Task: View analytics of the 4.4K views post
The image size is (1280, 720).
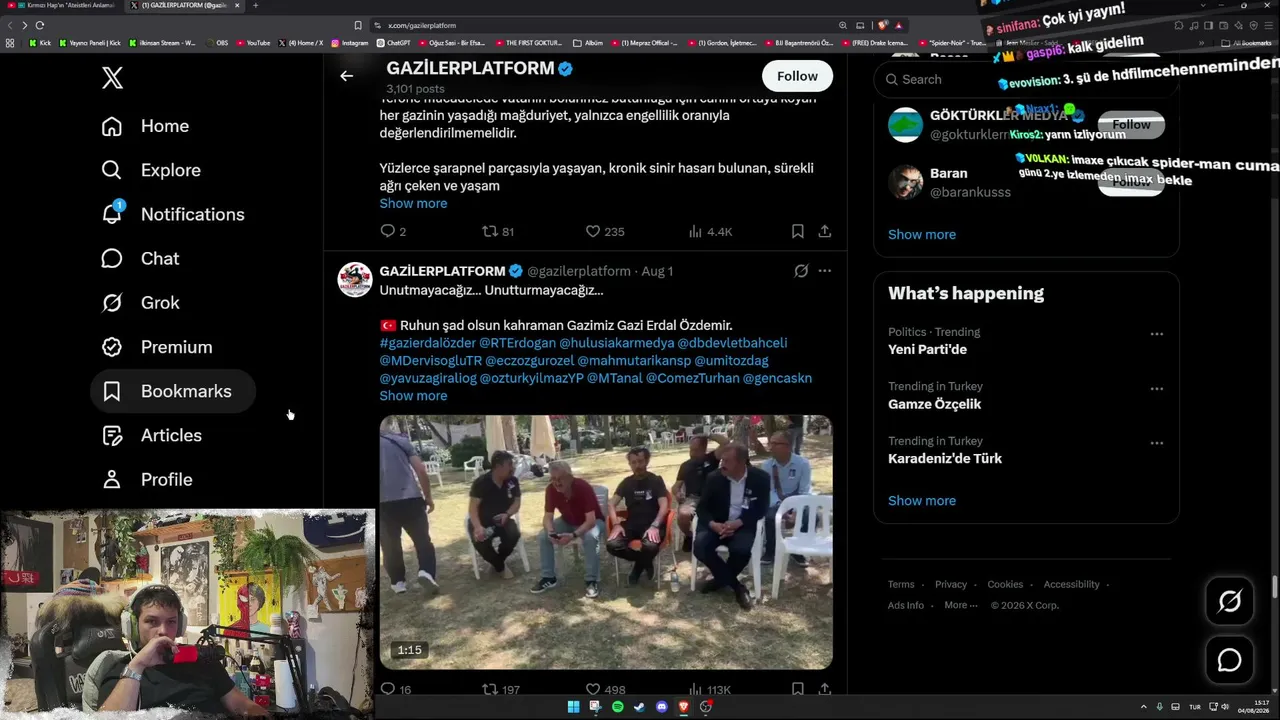Action: (710, 231)
